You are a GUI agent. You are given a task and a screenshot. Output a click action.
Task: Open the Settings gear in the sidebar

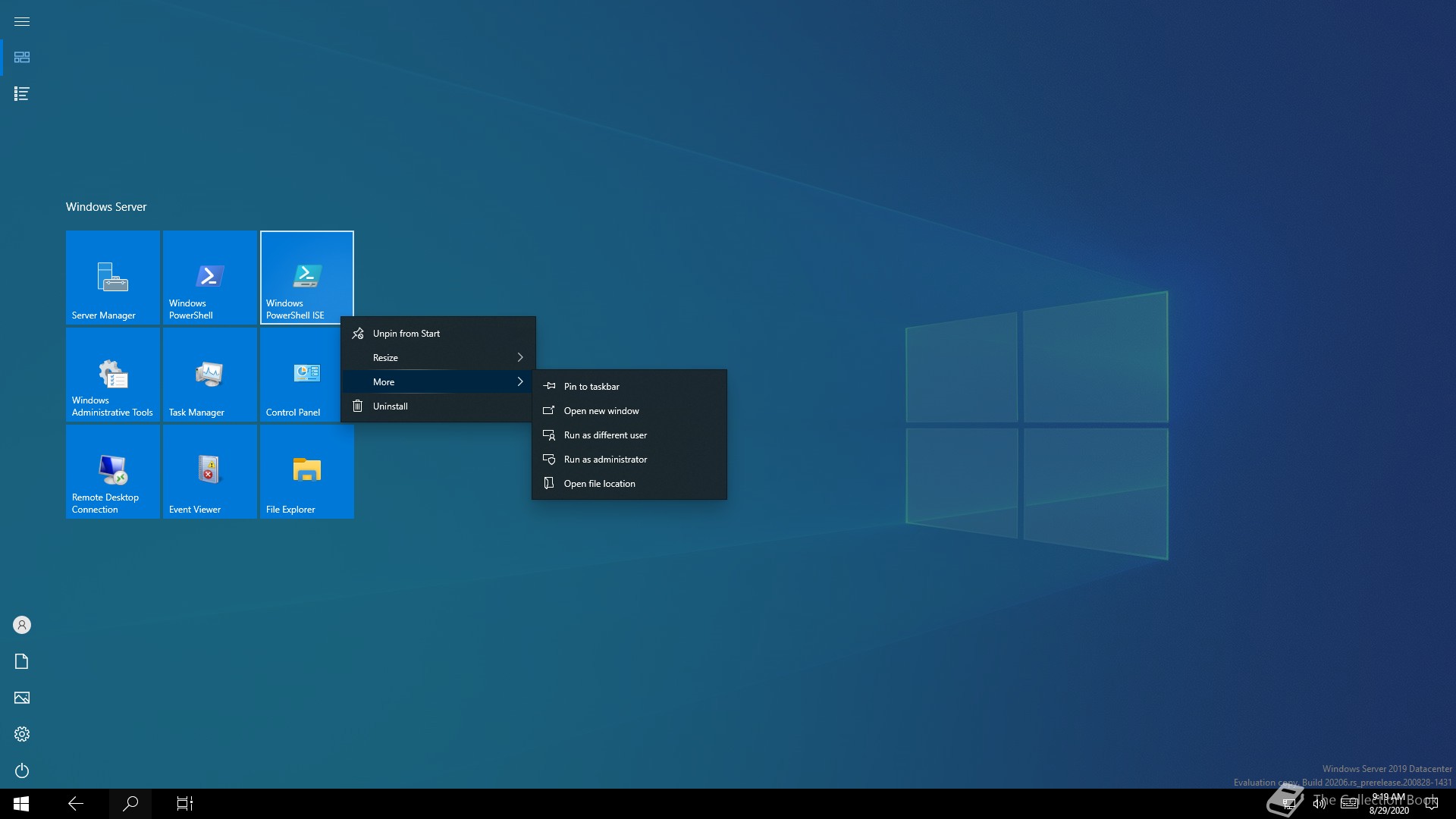click(x=22, y=734)
